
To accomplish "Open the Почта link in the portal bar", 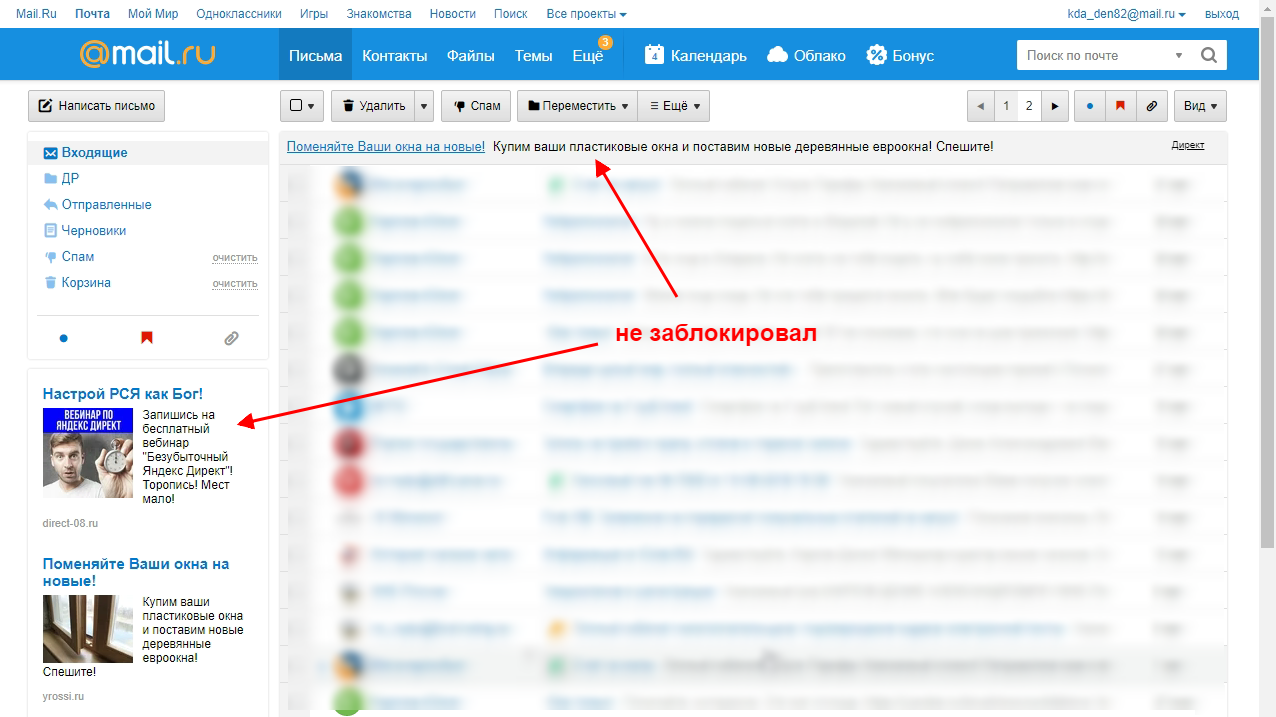I will click(93, 14).
